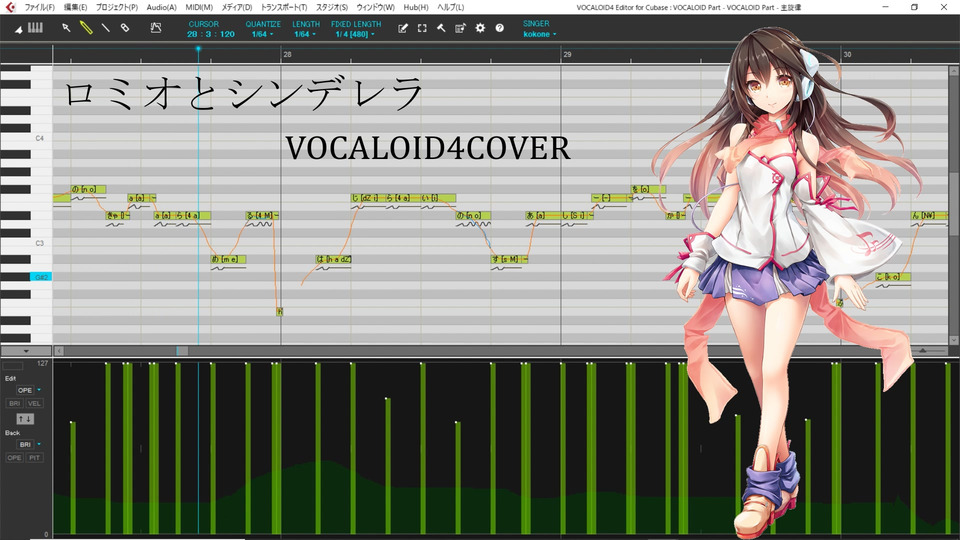This screenshot has width=960, height=540.
Task: Click down arrow of vertical scrollbar
Action: pyautogui.click(x=954, y=340)
